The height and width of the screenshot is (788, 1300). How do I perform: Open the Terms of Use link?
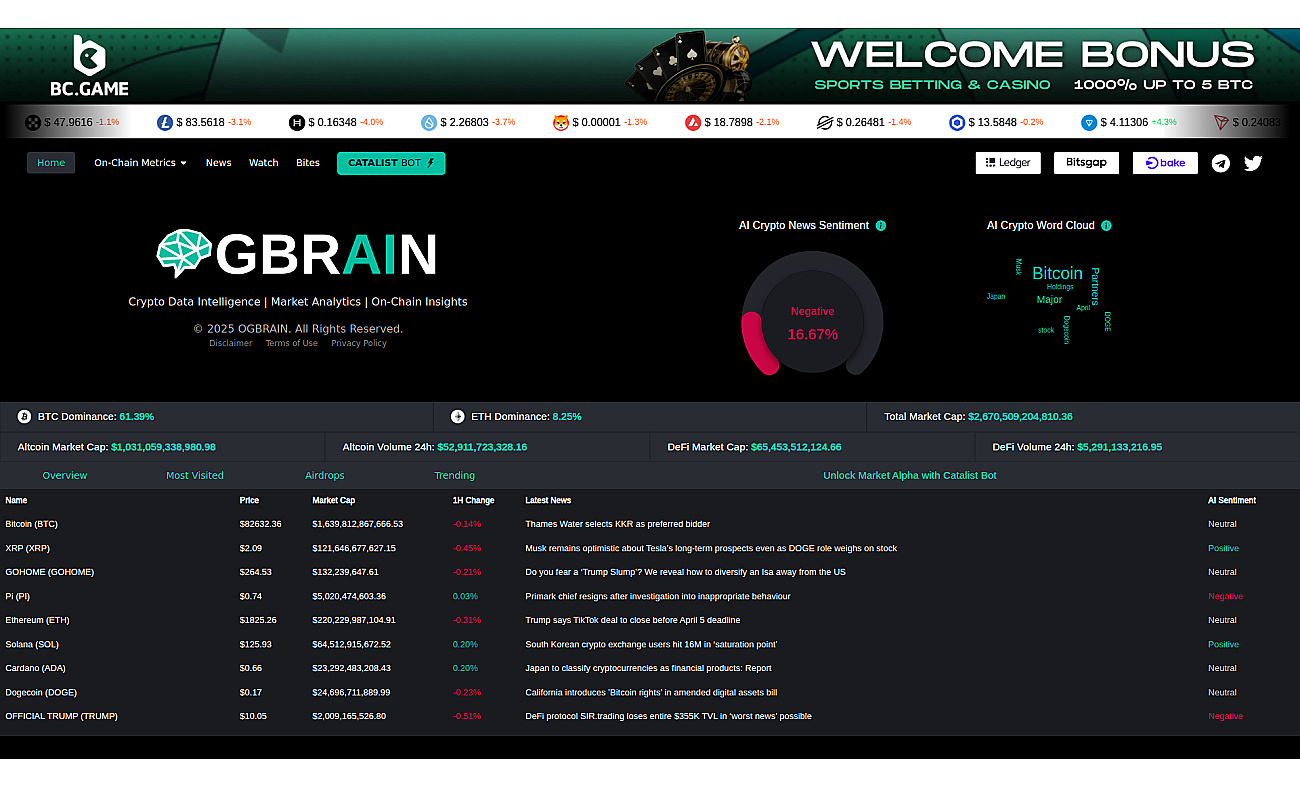click(291, 343)
